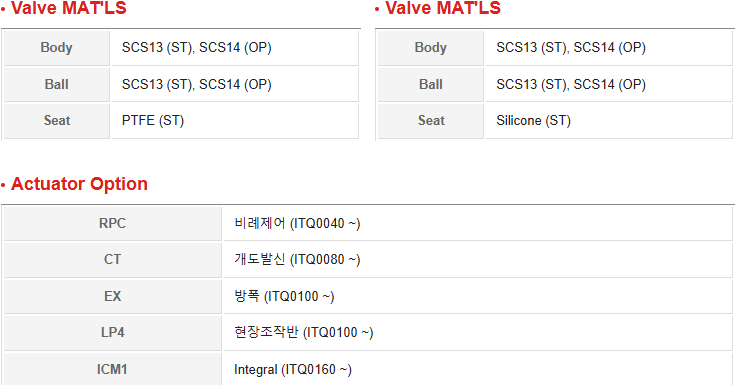
Task: Click the ICM1 option label
Action: 112,370
